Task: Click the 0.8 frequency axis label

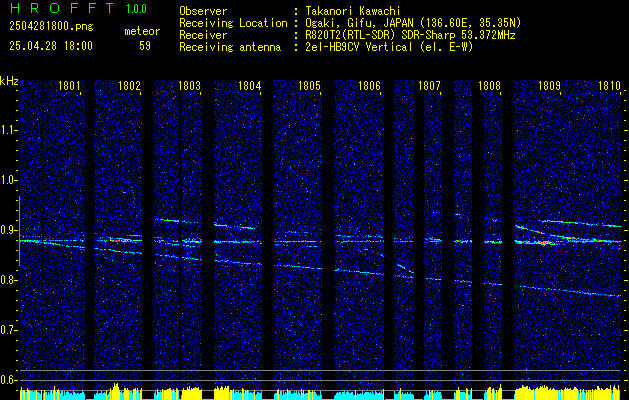Action: [8, 280]
